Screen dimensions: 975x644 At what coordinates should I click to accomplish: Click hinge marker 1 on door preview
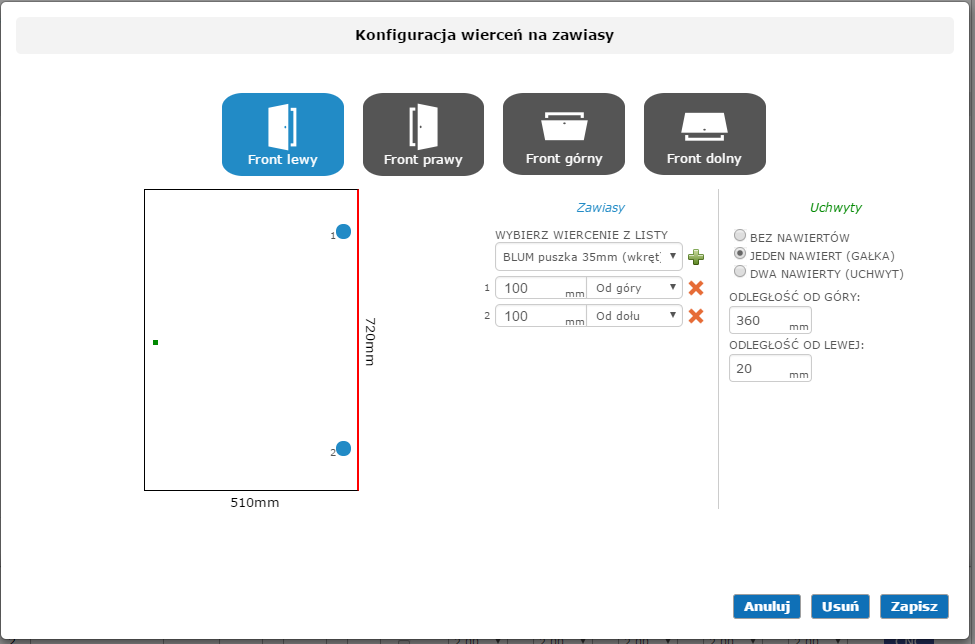(x=343, y=232)
